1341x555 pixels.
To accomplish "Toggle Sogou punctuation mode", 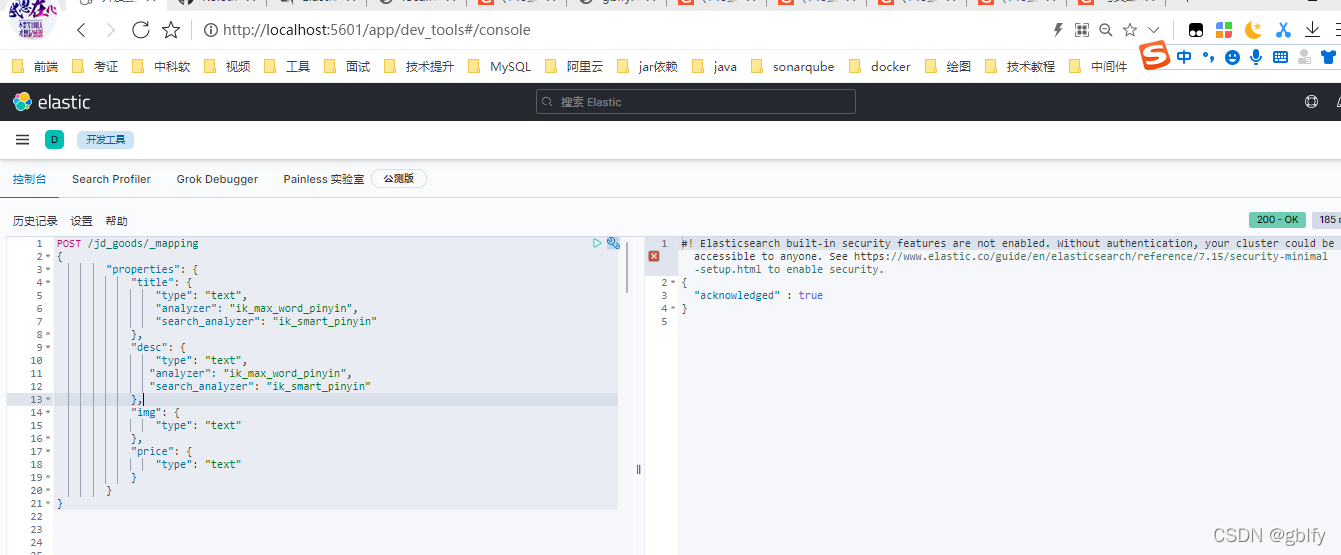I will (1208, 57).
